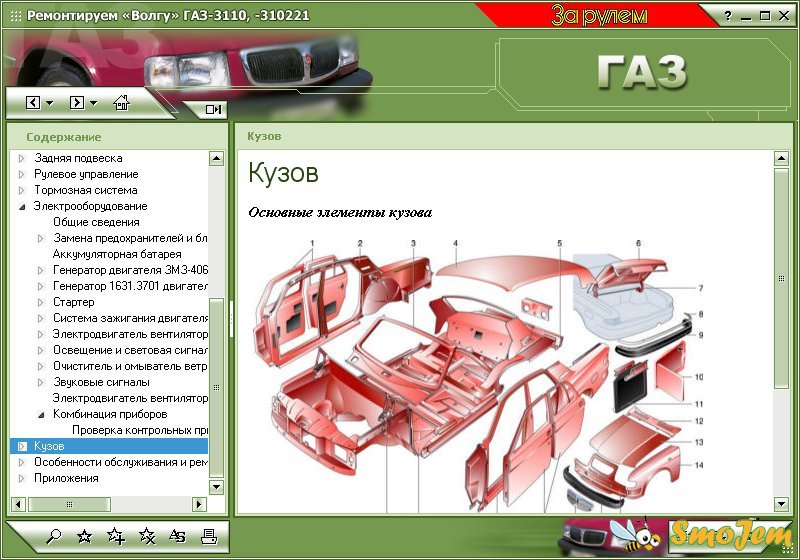Screen dimensions: 800x560
Task: Click the body elements exploded diagram
Action: (479, 376)
